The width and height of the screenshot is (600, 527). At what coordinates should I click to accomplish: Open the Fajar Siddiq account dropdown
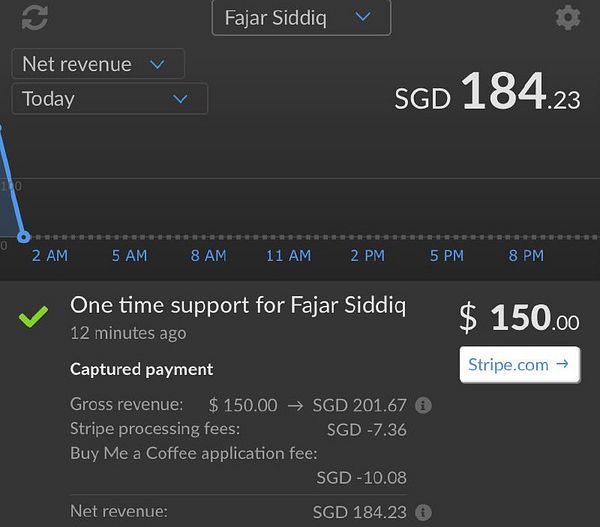pos(301,18)
